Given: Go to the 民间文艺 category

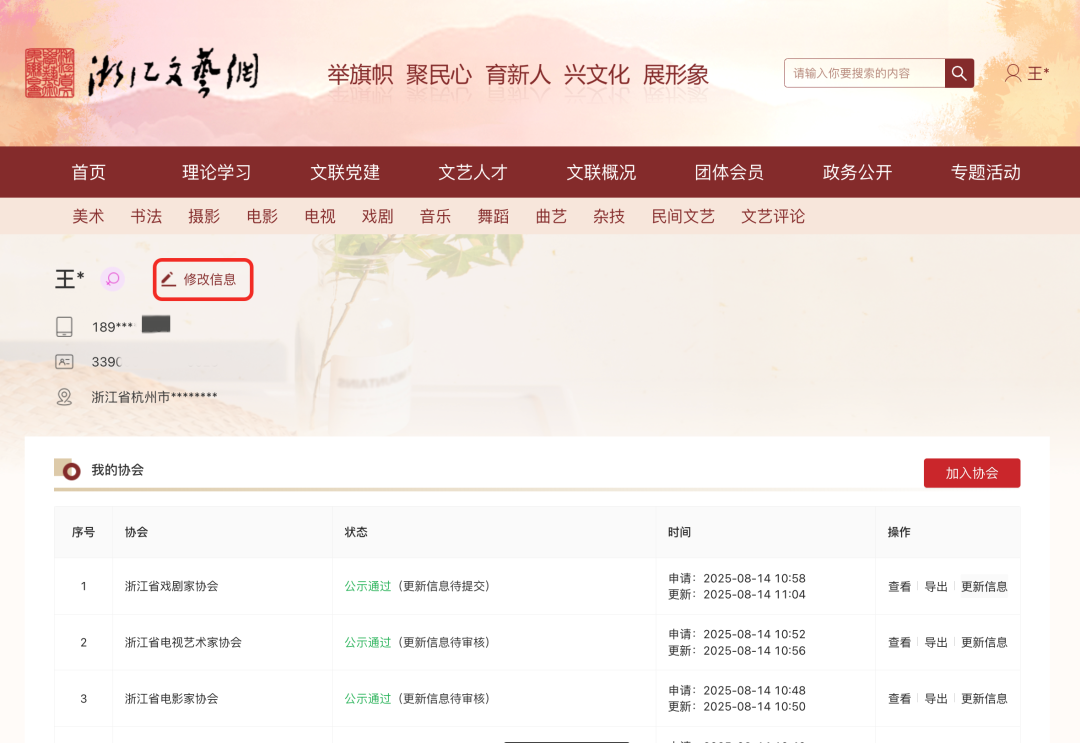Looking at the screenshot, I should tap(683, 216).
